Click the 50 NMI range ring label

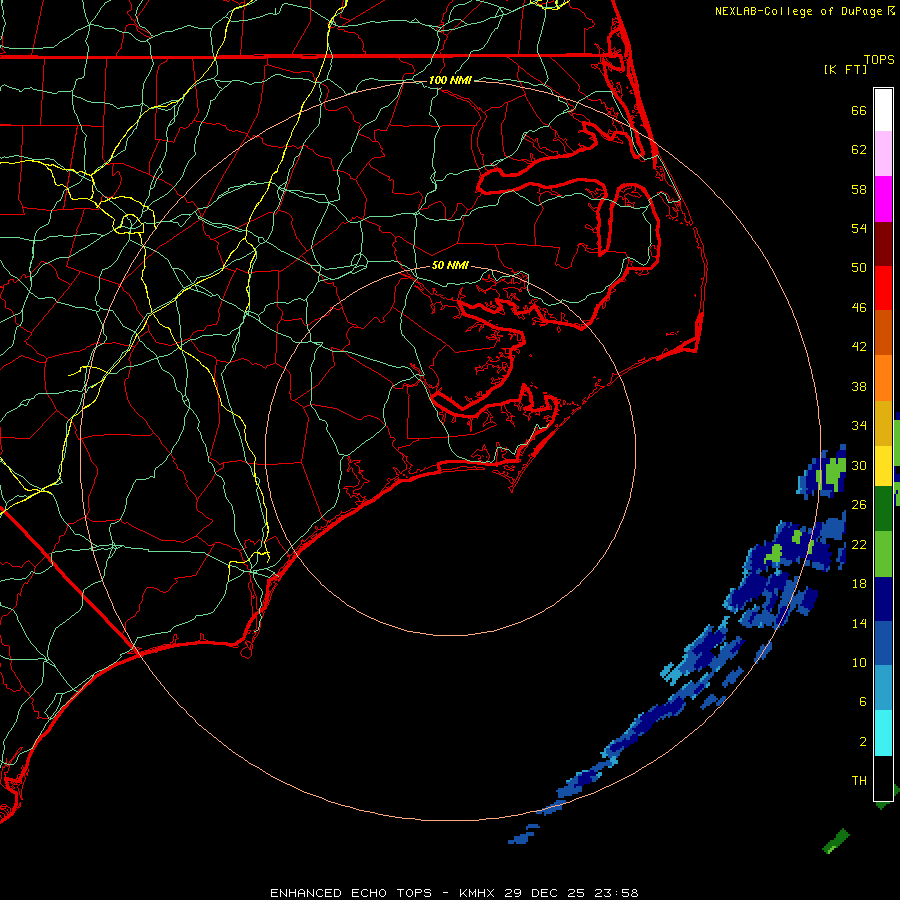(x=450, y=265)
